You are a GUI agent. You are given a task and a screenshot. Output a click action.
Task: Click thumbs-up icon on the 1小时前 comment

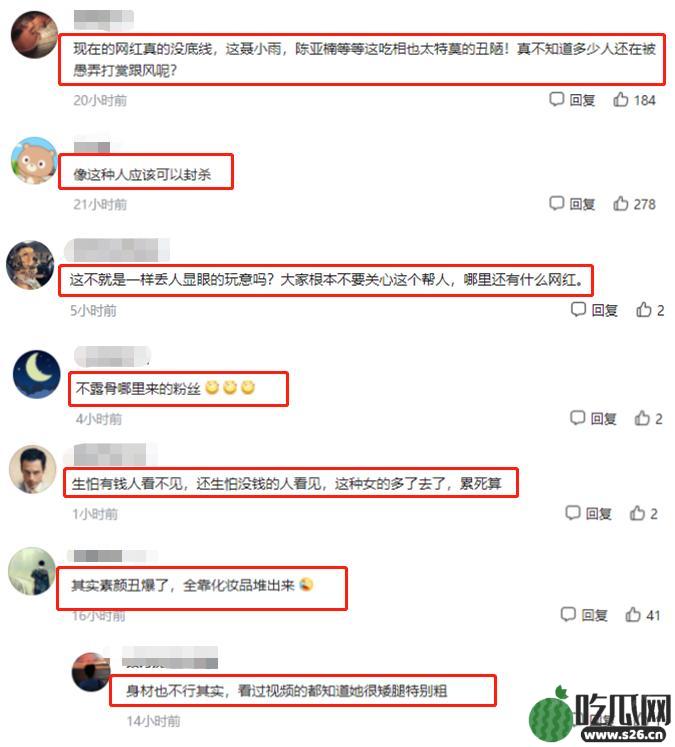637,513
